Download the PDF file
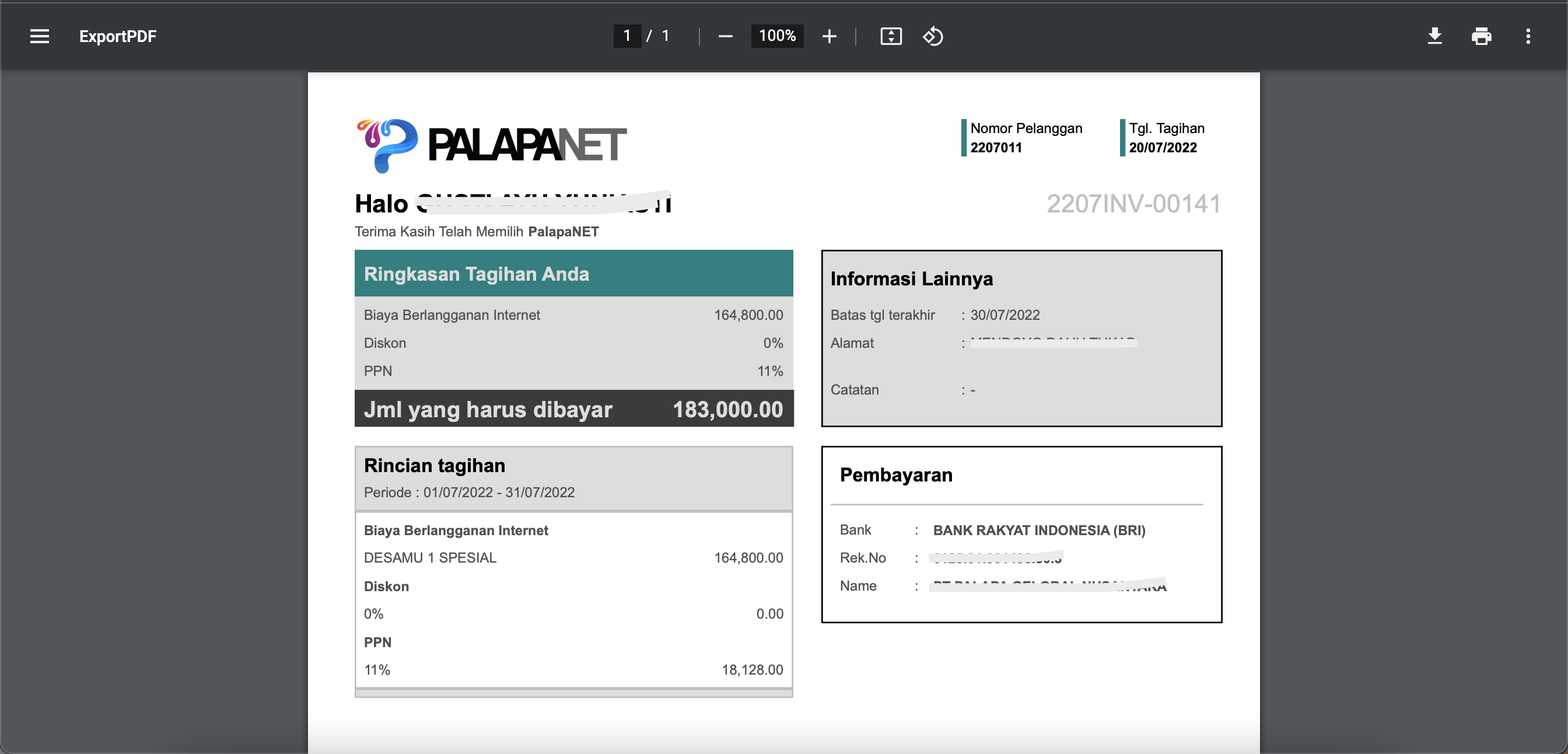This screenshot has width=1568, height=754. coord(1434,36)
